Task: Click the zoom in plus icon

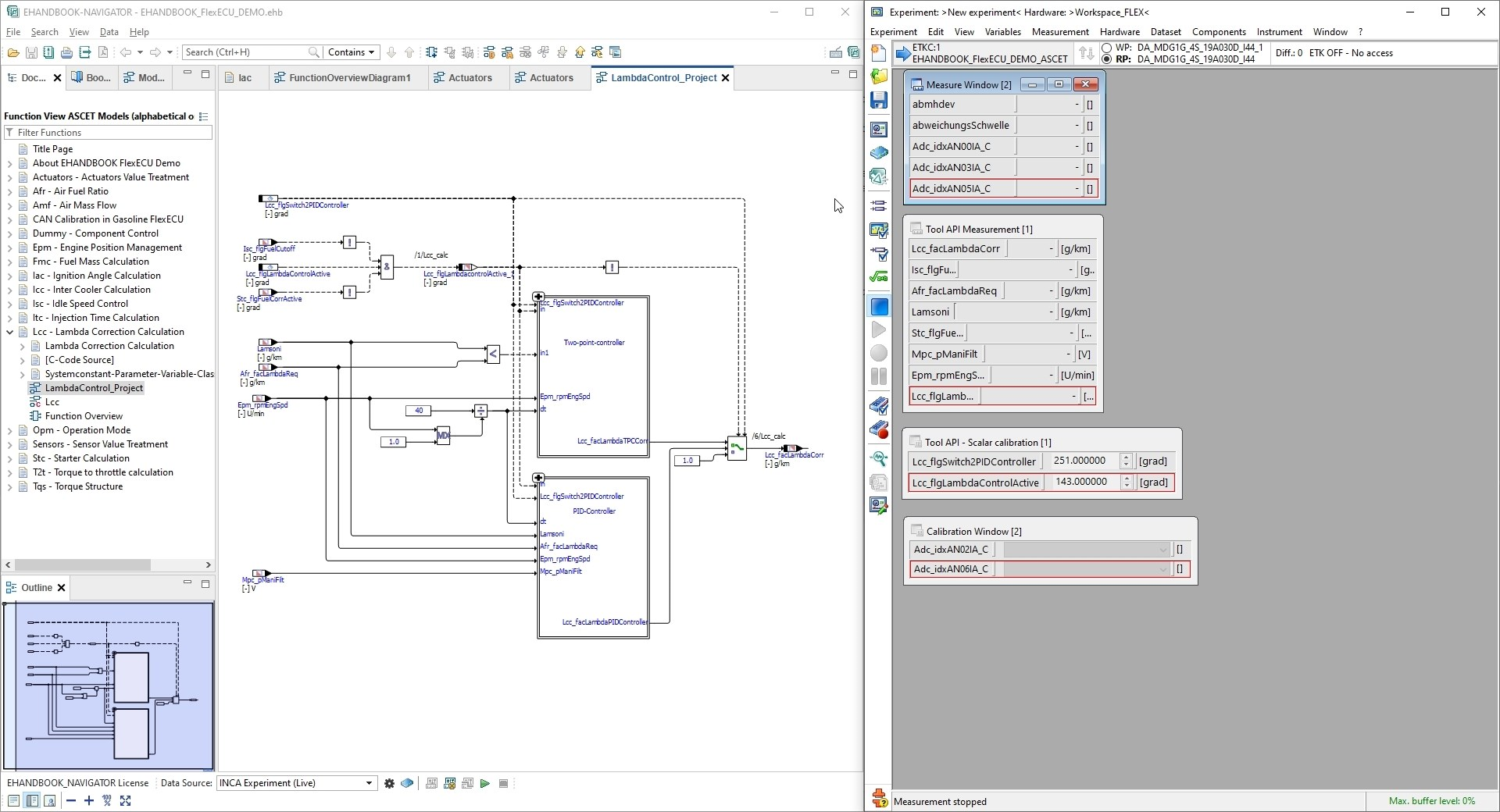Action: pyautogui.click(x=88, y=800)
